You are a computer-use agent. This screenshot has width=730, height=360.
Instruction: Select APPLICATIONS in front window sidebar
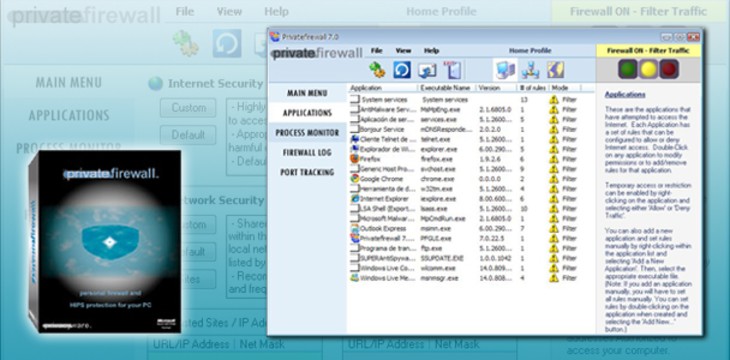coord(307,113)
